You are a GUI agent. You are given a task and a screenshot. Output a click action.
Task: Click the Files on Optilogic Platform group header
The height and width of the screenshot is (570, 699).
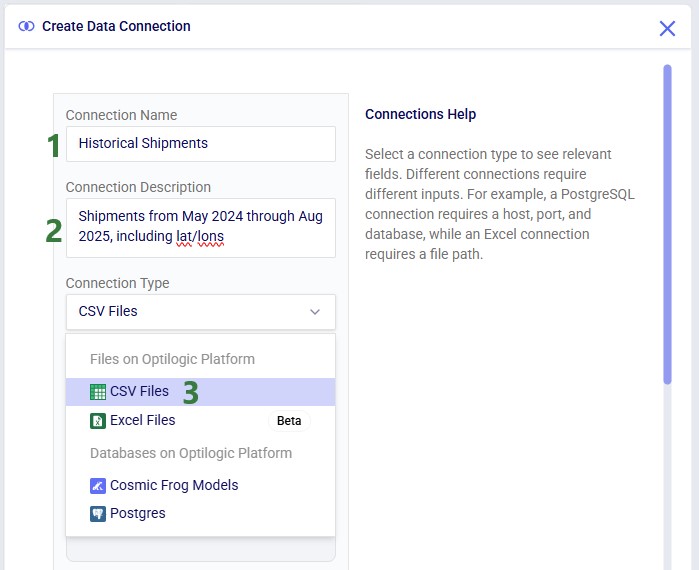(x=172, y=359)
